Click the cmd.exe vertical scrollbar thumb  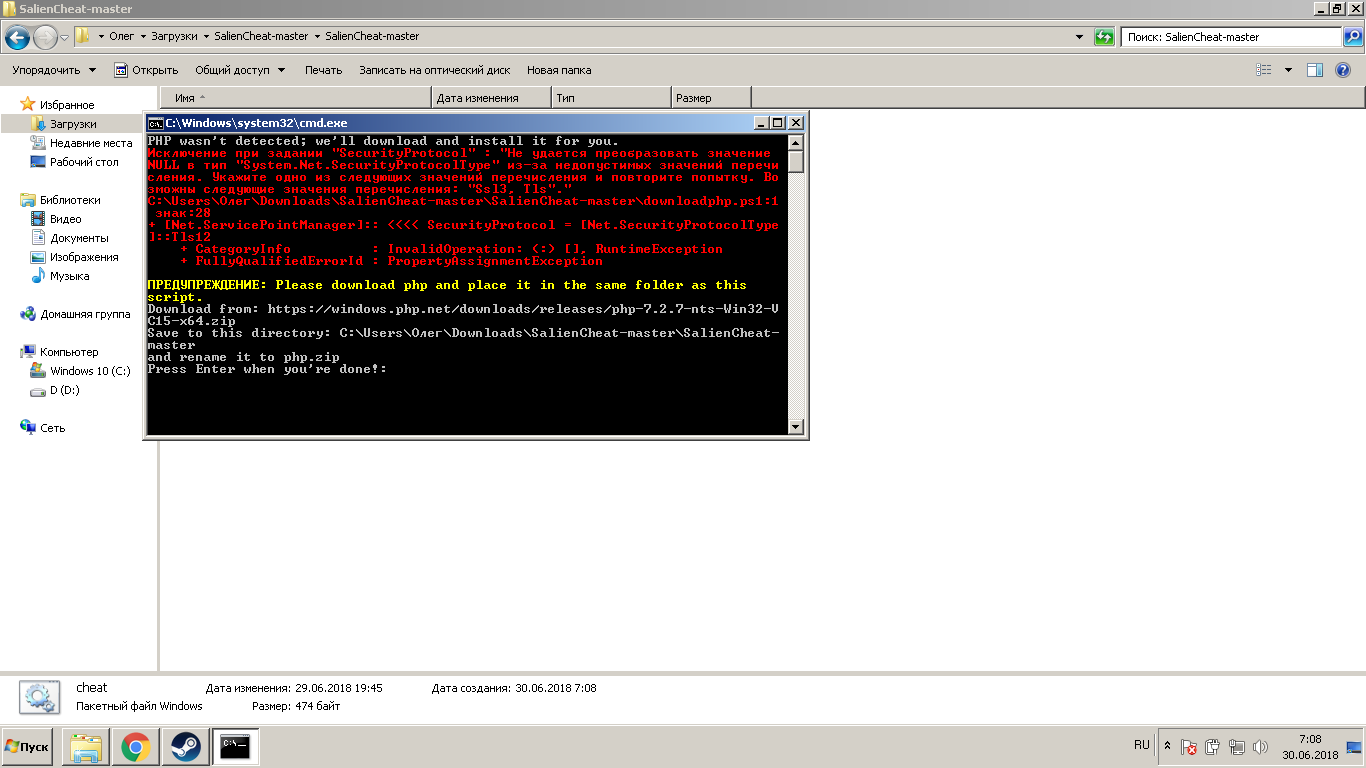pyautogui.click(x=796, y=162)
